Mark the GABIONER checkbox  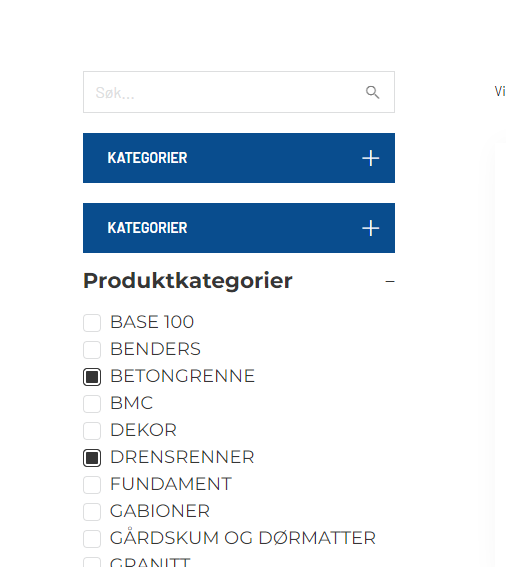(x=92, y=512)
